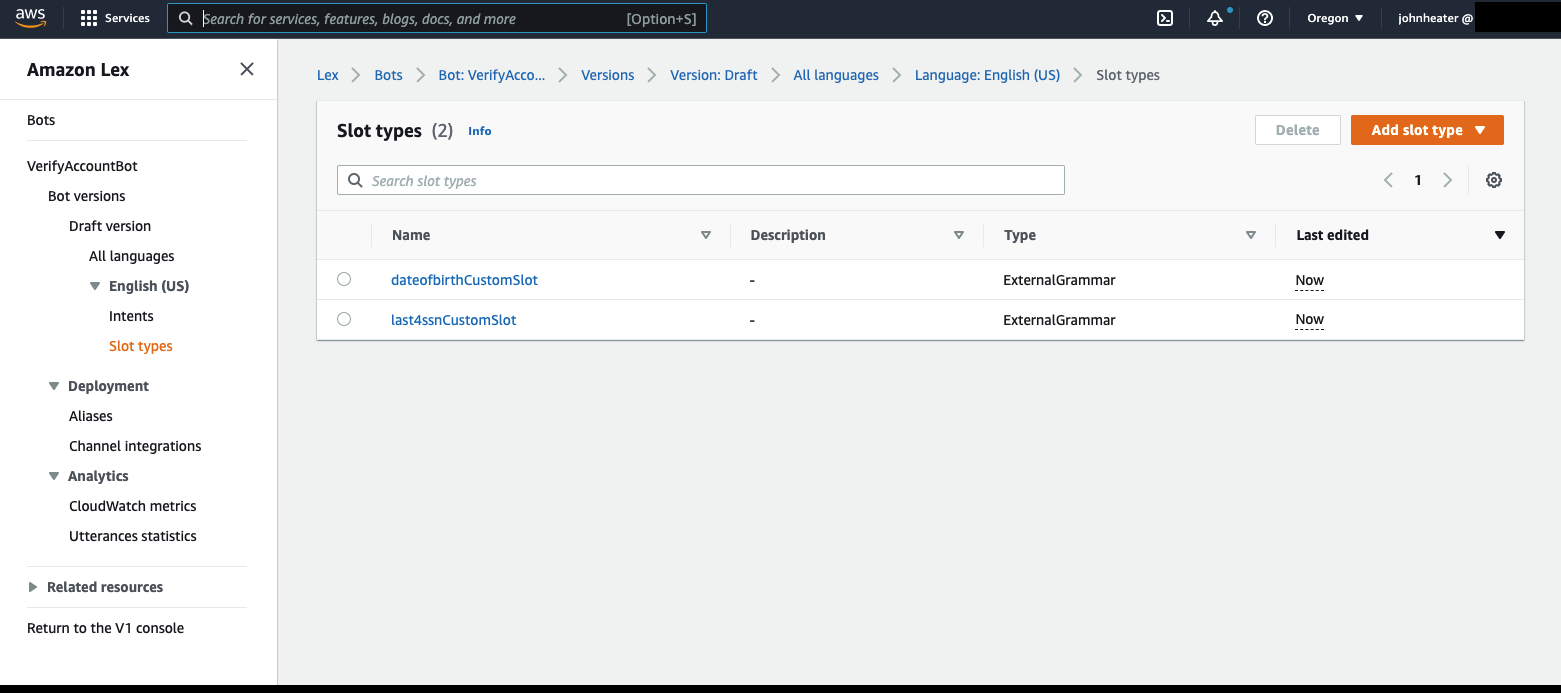
Task: Open Utterances statistics in the sidebar
Action: (133, 536)
